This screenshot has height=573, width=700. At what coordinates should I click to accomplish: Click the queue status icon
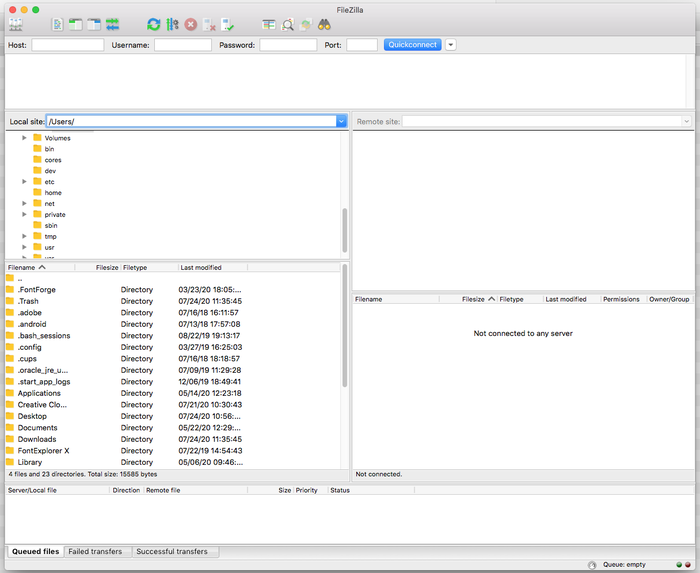(592, 565)
